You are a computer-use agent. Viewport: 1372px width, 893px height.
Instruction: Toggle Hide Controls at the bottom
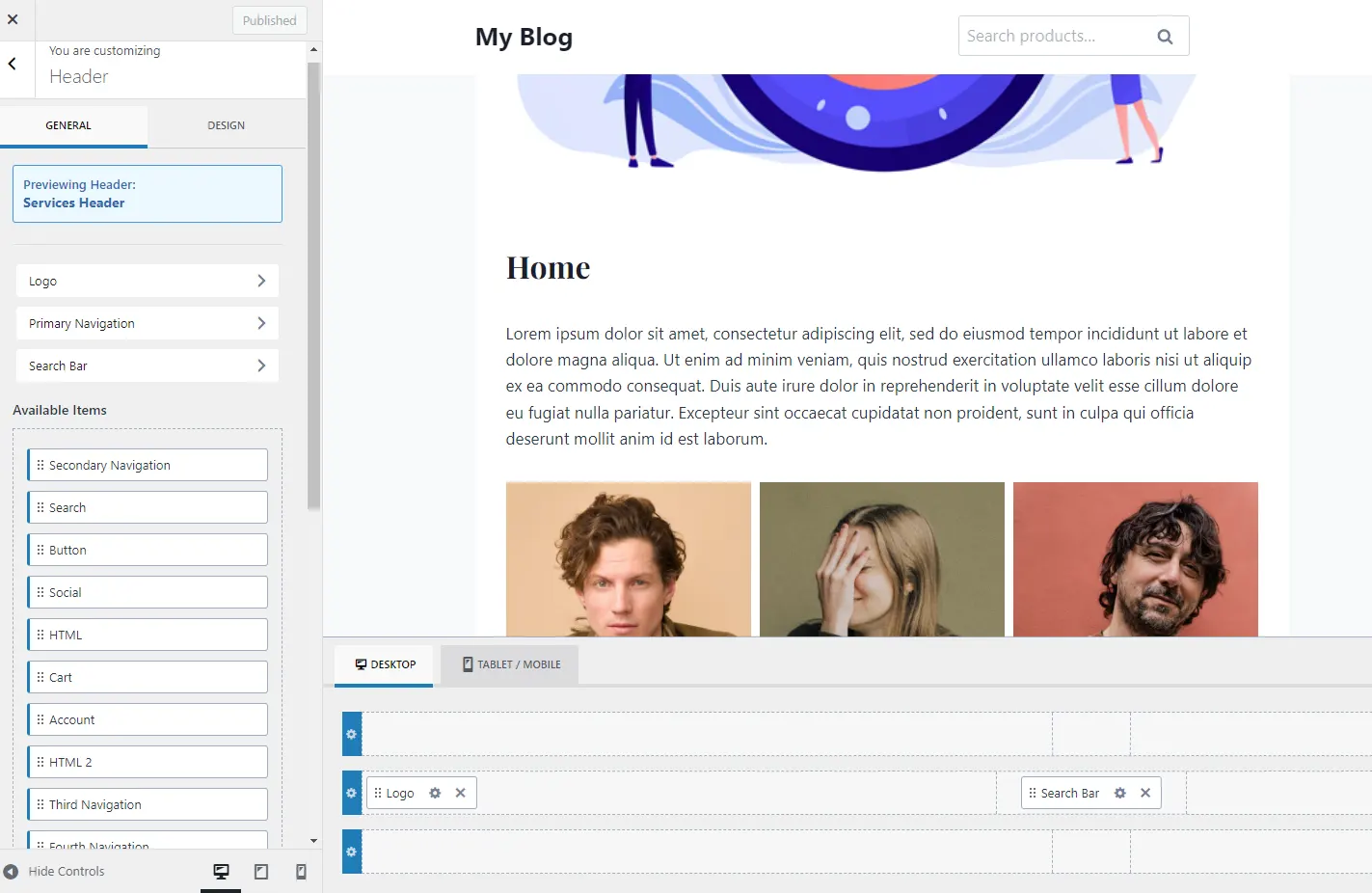point(55,871)
